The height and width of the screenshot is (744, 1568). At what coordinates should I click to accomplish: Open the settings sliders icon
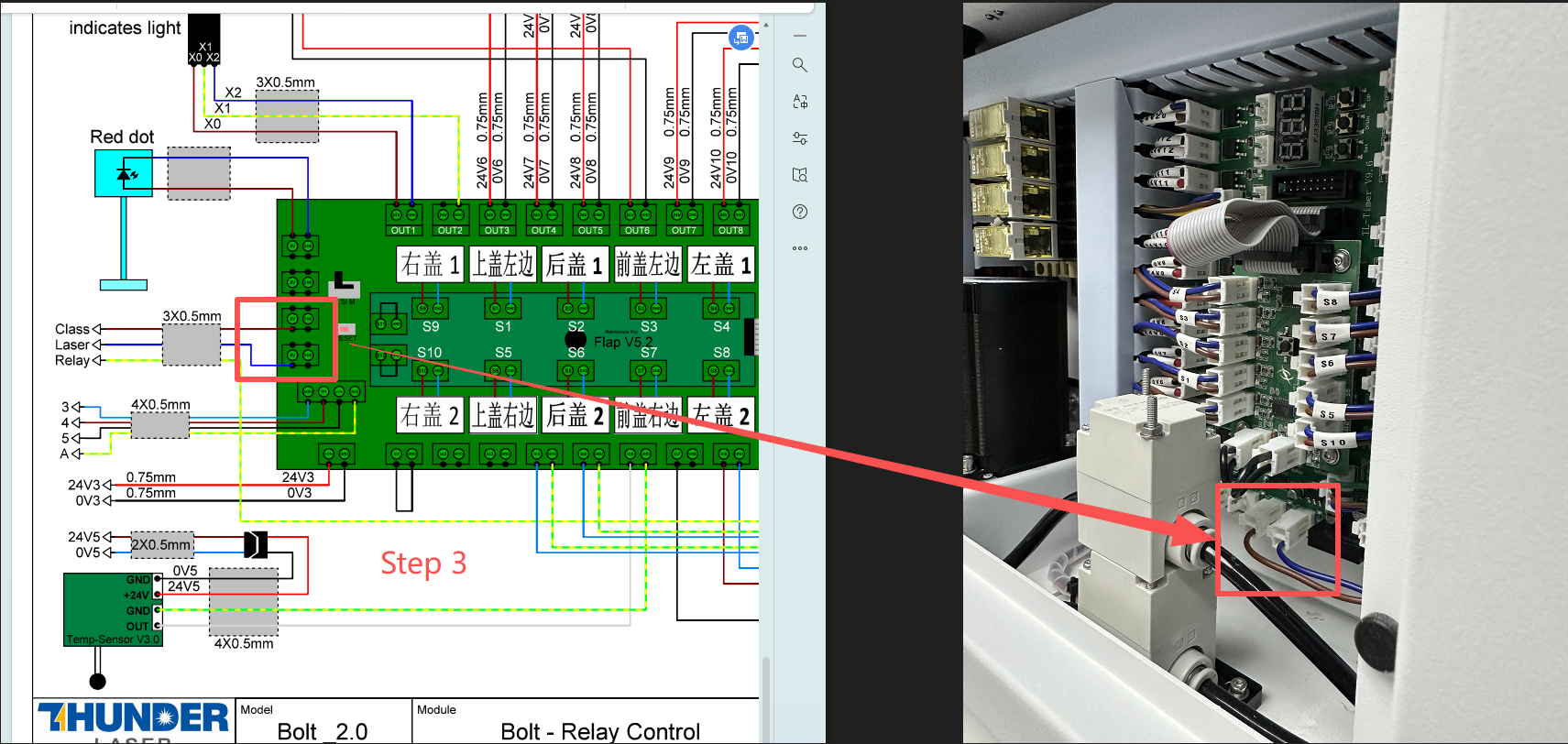tap(800, 138)
